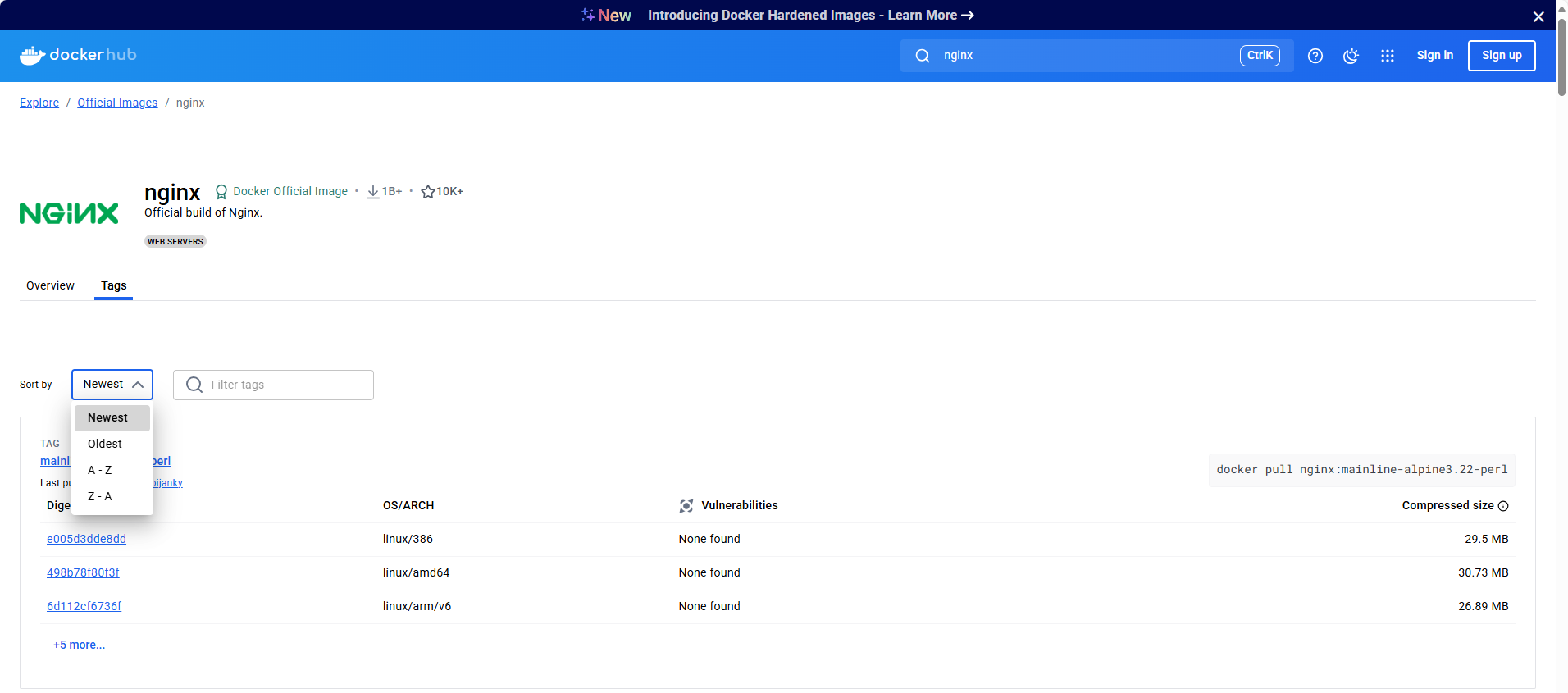
Task: Expand the +5 more digests link
Action: (80, 645)
